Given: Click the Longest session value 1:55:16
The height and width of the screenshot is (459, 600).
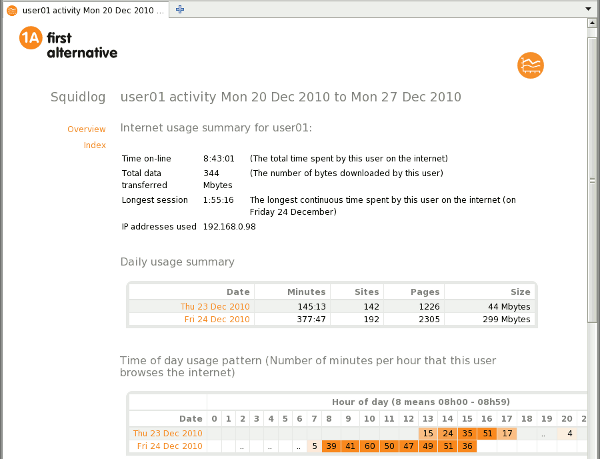Looking at the screenshot, I should tap(218, 200).
